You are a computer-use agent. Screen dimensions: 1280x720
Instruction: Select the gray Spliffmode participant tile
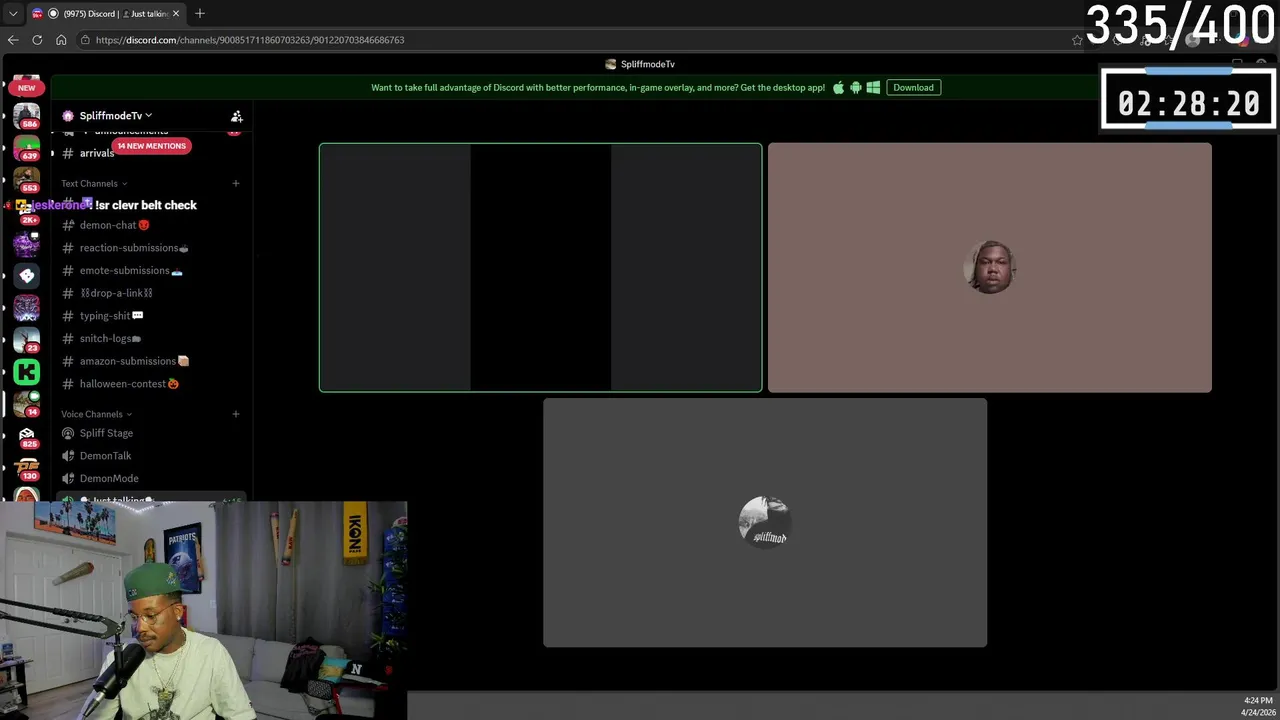(765, 522)
